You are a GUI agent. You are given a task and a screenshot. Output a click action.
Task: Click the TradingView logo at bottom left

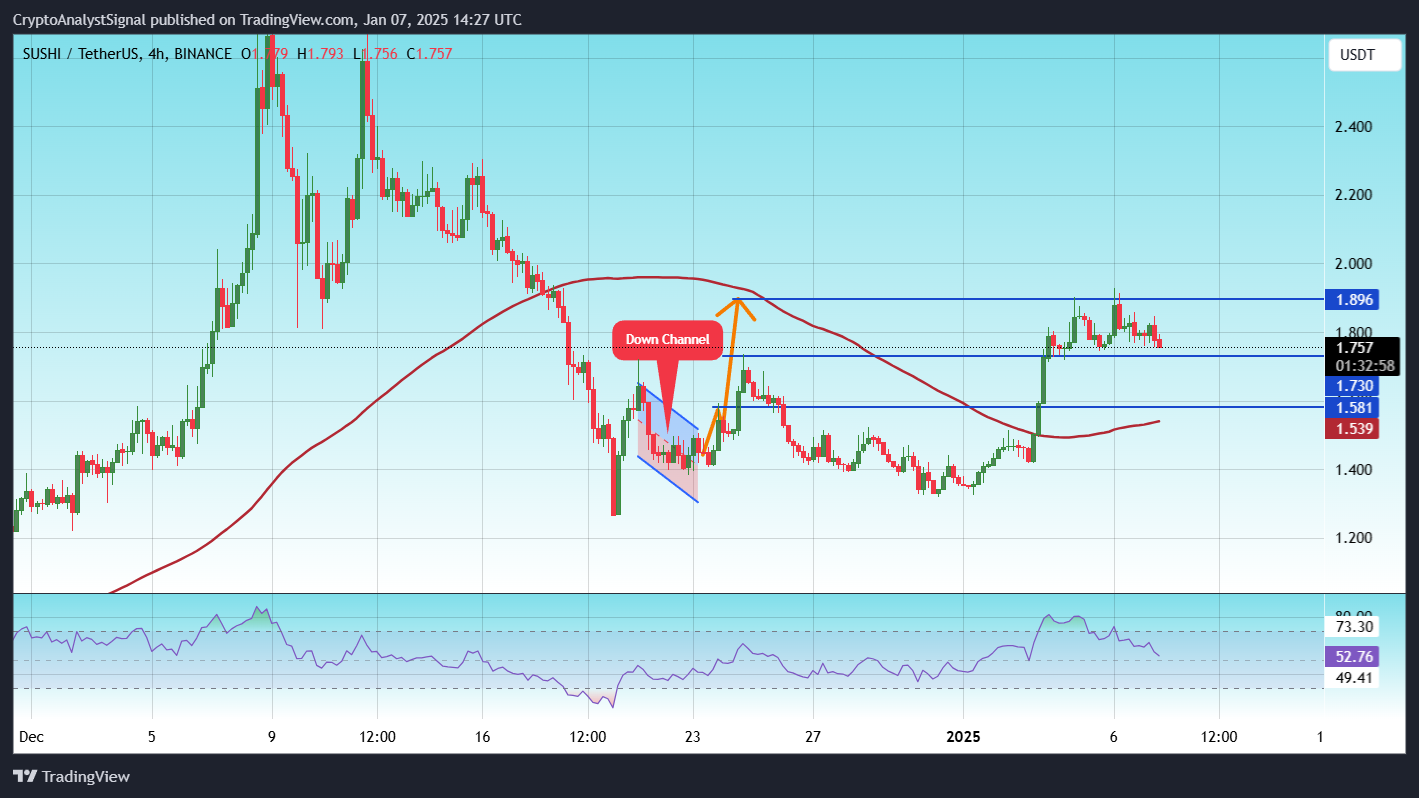pos(71,777)
